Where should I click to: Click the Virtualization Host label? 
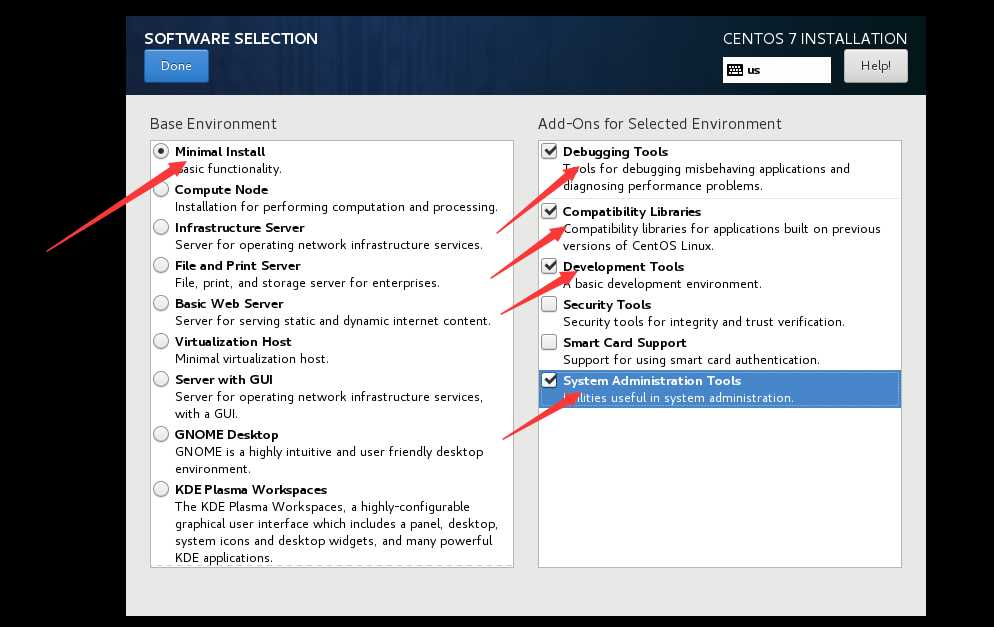pyautogui.click(x=233, y=342)
